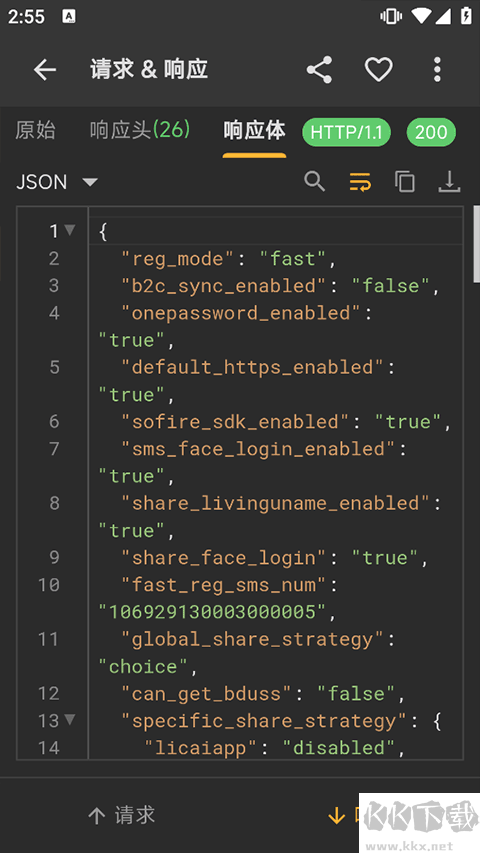Collapse specific_share_strategy at line 13
Image resolution: width=480 pixels, height=853 pixels.
[70, 720]
